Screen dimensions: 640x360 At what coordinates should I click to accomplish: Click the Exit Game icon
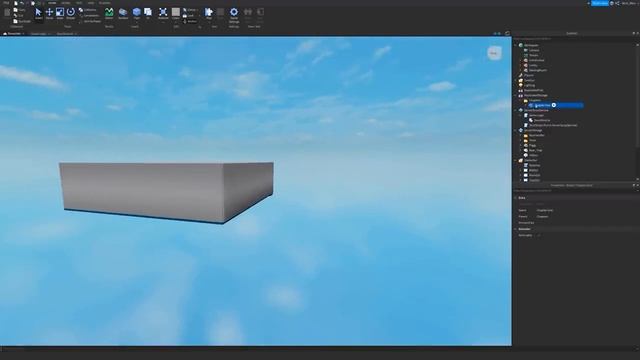tap(260, 13)
